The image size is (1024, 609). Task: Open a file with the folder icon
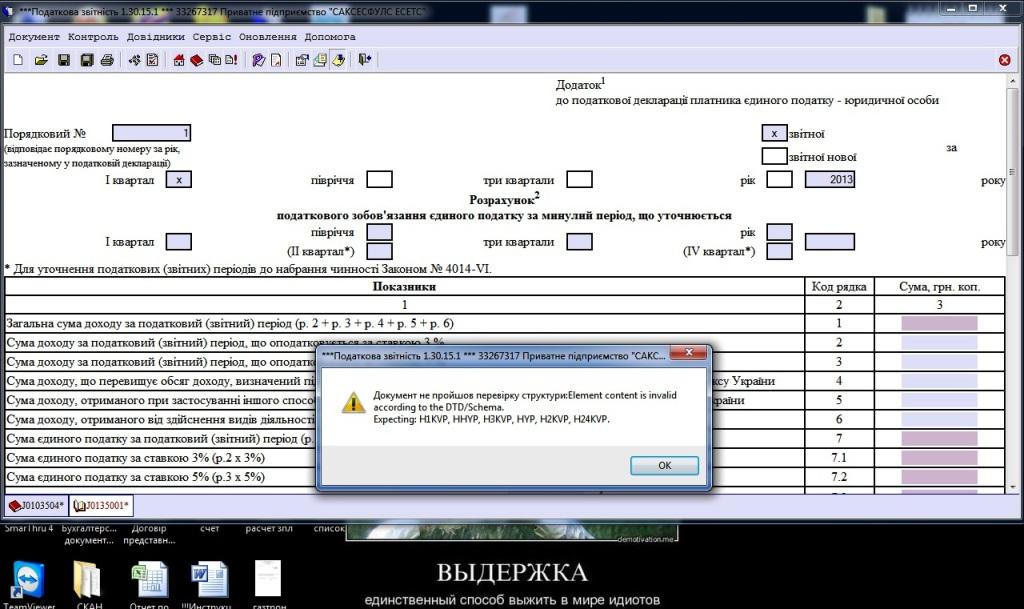pos(41,60)
